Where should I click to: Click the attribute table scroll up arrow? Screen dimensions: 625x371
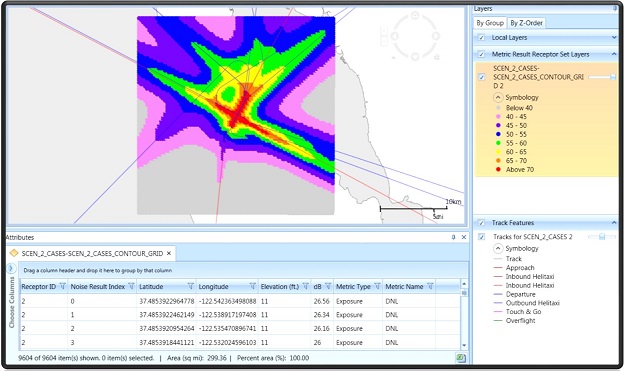464,283
